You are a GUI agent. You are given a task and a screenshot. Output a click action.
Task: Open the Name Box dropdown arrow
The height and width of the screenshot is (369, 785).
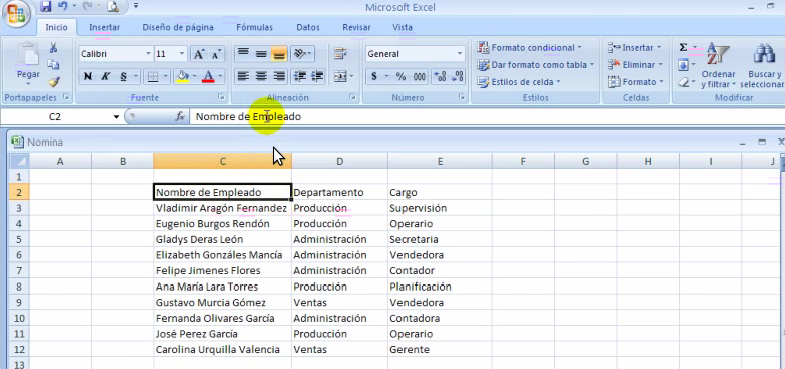116,117
